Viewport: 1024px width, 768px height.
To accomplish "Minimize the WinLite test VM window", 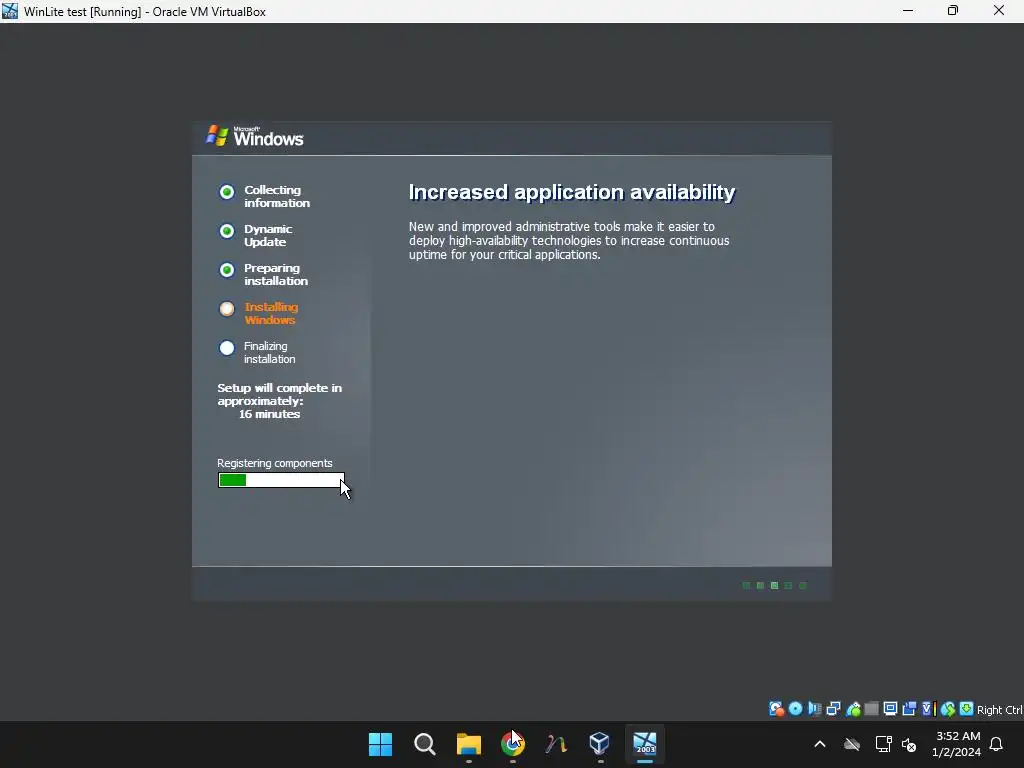I will pyautogui.click(x=908, y=11).
